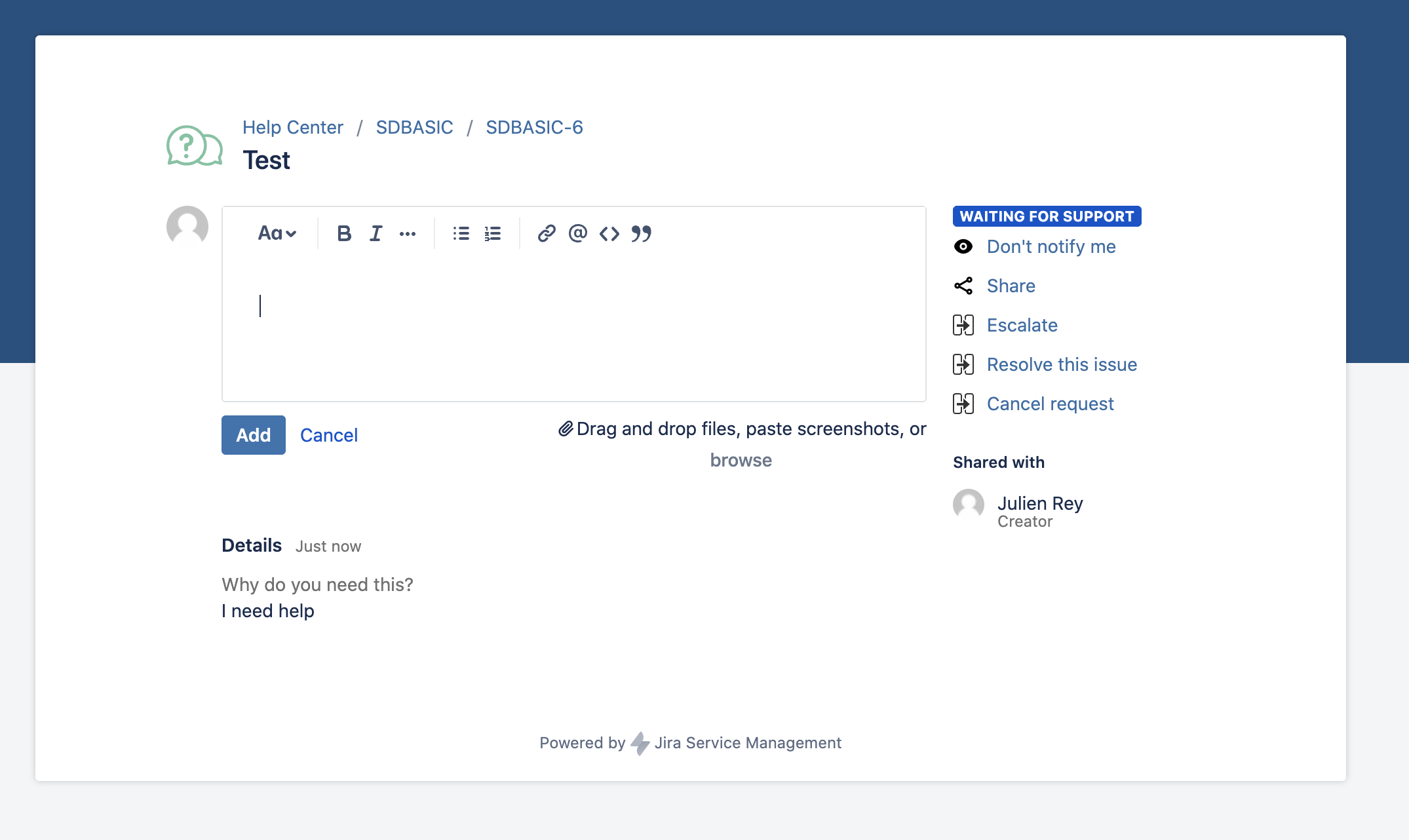Insert a block quote
This screenshot has width=1409, height=840.
pos(641,233)
